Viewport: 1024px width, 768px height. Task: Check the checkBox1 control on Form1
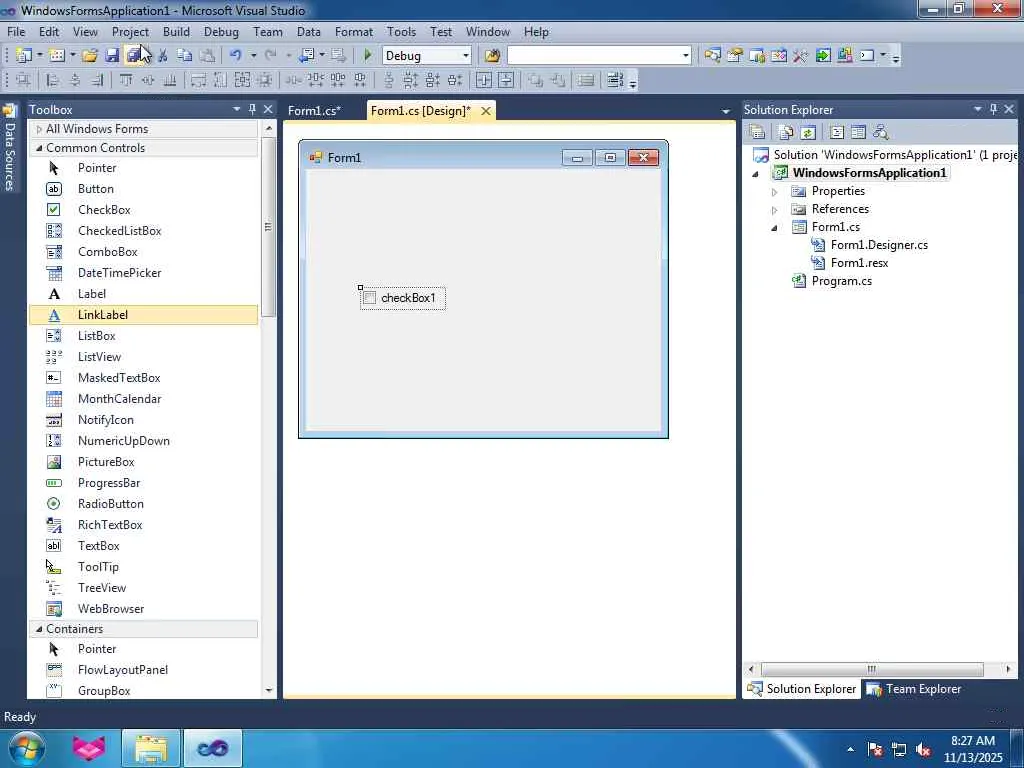coord(370,298)
